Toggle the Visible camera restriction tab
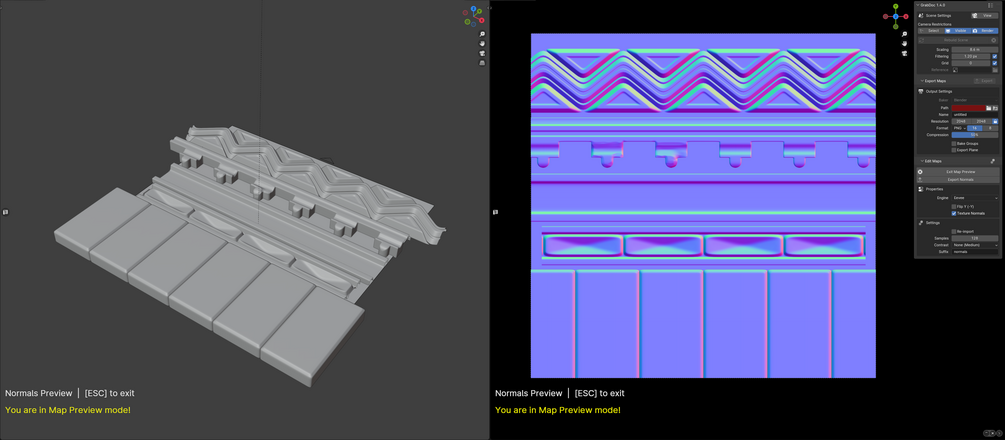Screen dimensions: 1005x440 click(x=958, y=31)
